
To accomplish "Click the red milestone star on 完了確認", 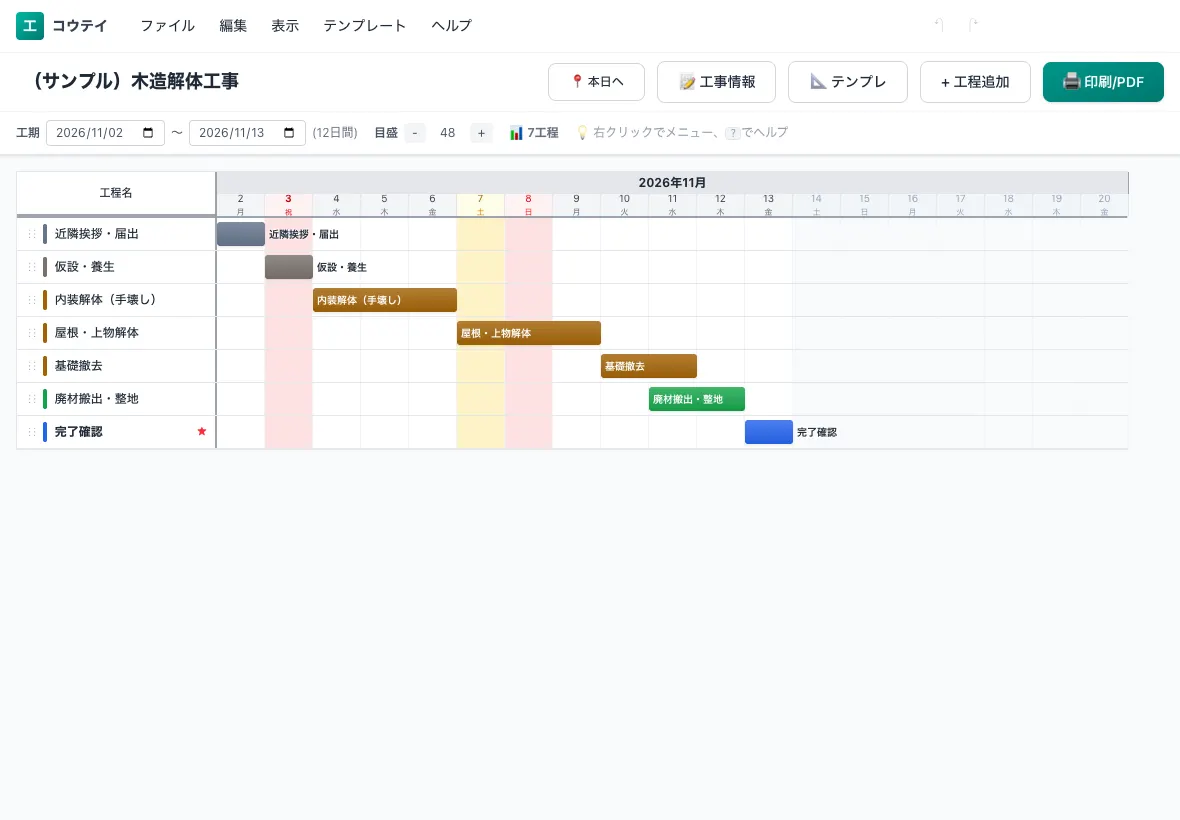I will [x=202, y=431].
